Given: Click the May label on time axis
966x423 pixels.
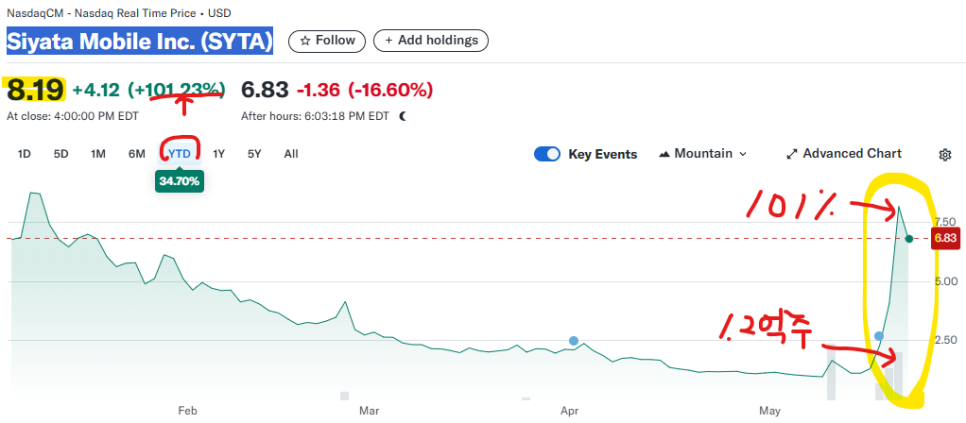Looking at the screenshot, I should pyautogui.click(x=770, y=410).
